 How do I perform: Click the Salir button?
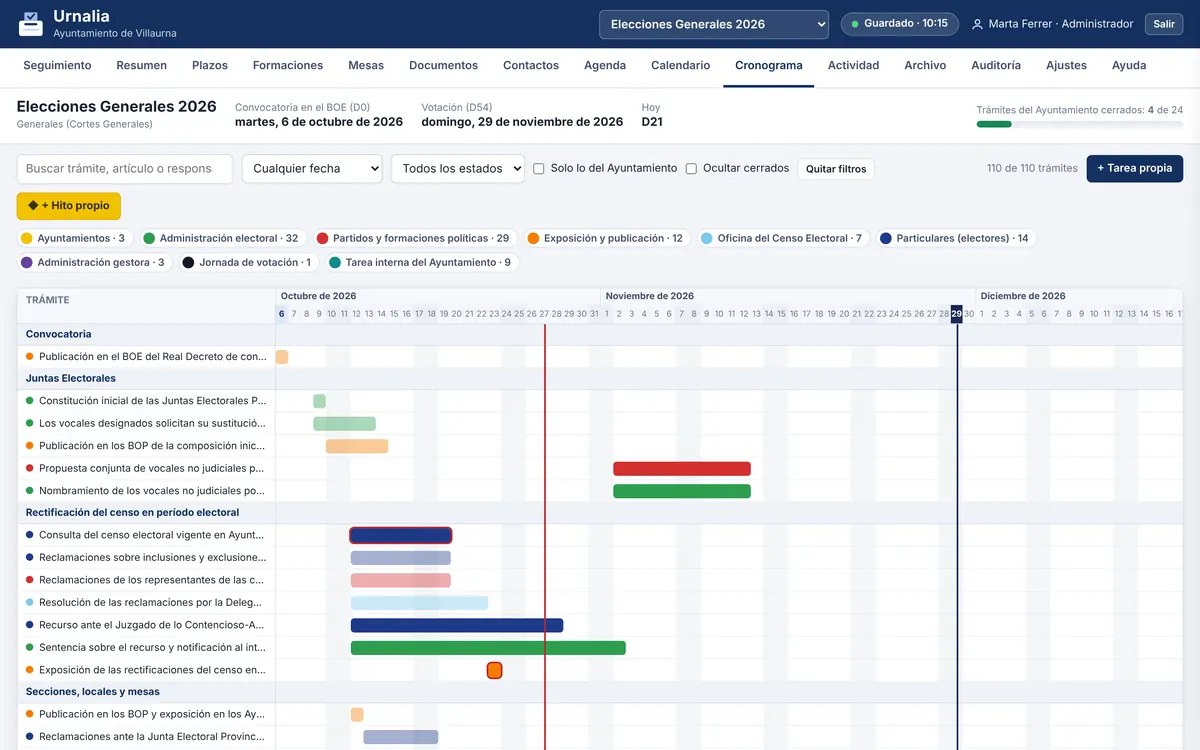[1164, 24]
